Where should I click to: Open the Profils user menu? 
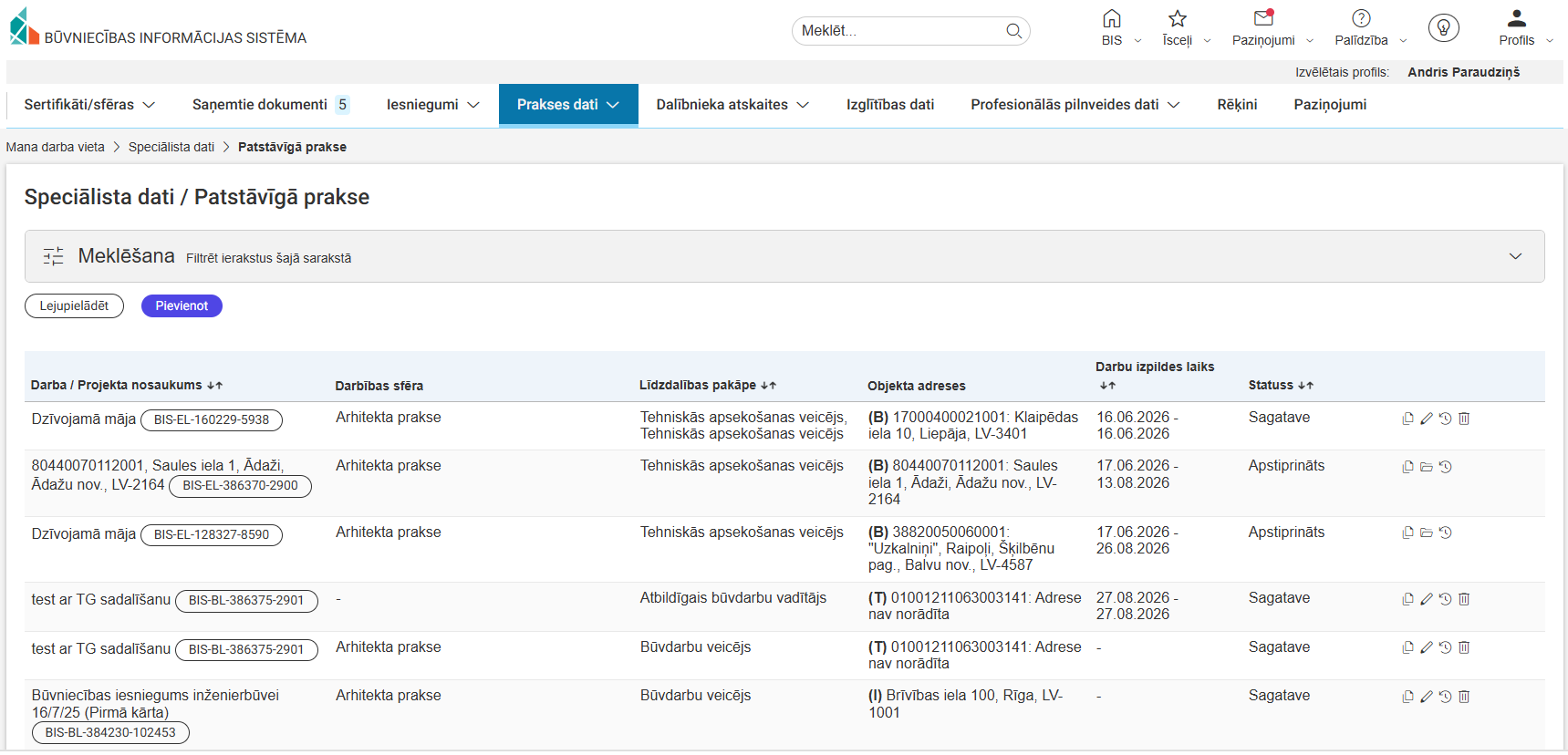tap(1525, 28)
